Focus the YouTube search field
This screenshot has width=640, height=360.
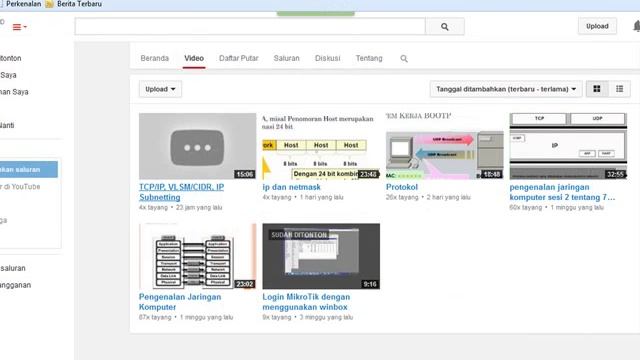coord(250,27)
